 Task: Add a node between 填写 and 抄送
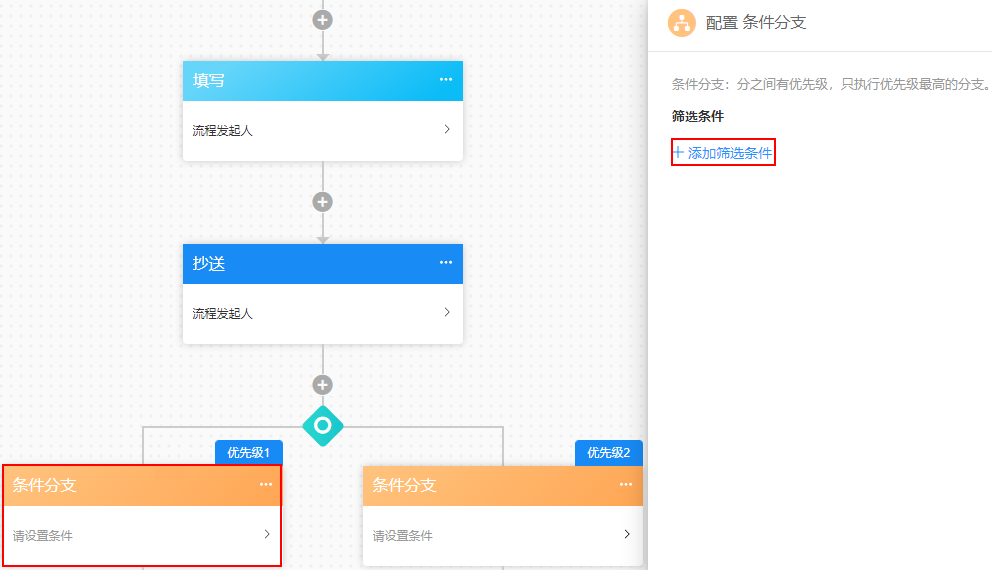(323, 202)
